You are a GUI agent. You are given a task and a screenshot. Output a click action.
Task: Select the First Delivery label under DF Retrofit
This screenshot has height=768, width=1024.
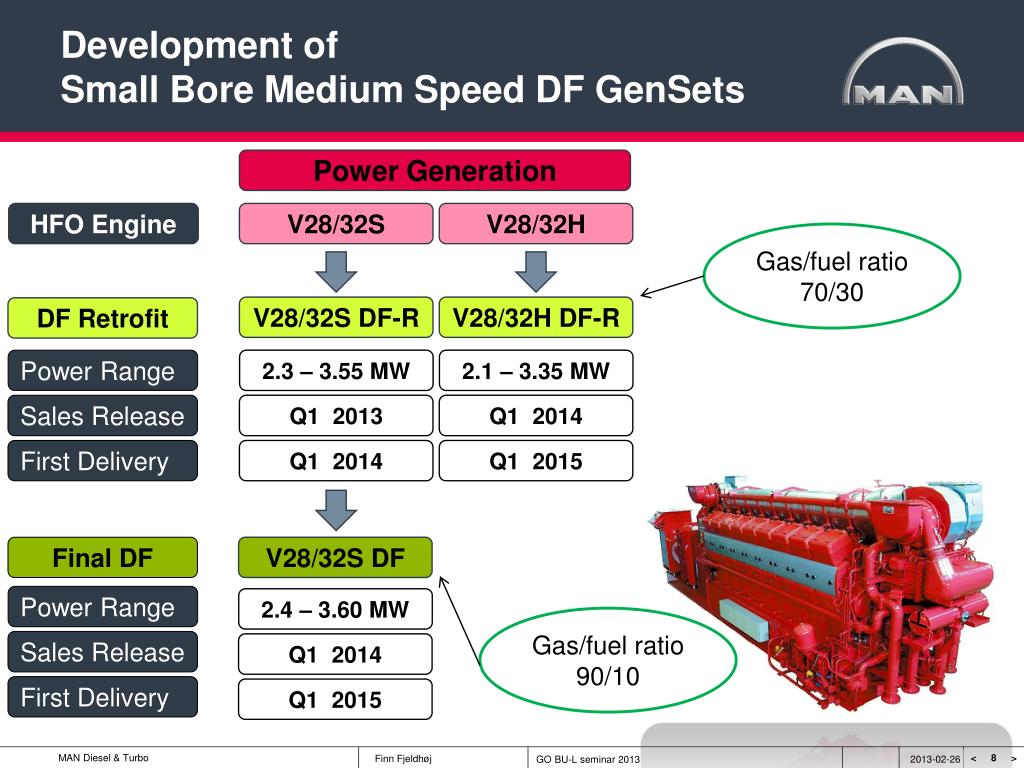point(103,461)
